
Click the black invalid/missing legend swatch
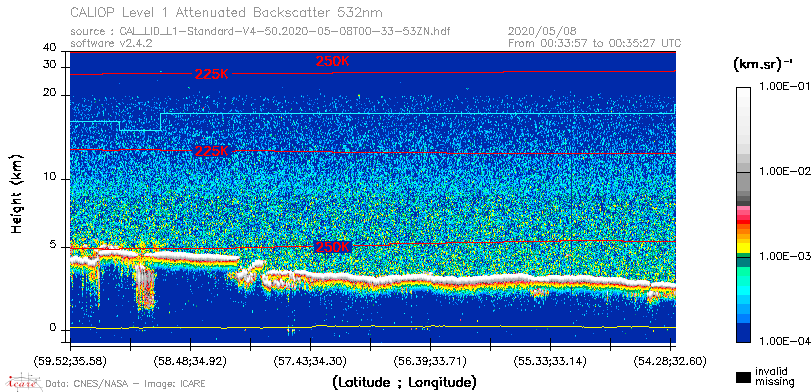point(743,378)
